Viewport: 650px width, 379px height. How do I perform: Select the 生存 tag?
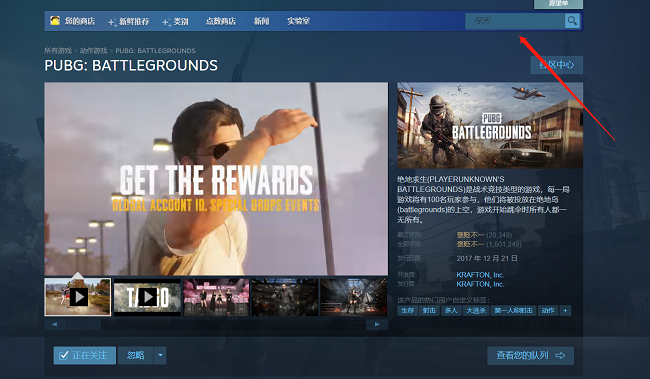pos(407,310)
